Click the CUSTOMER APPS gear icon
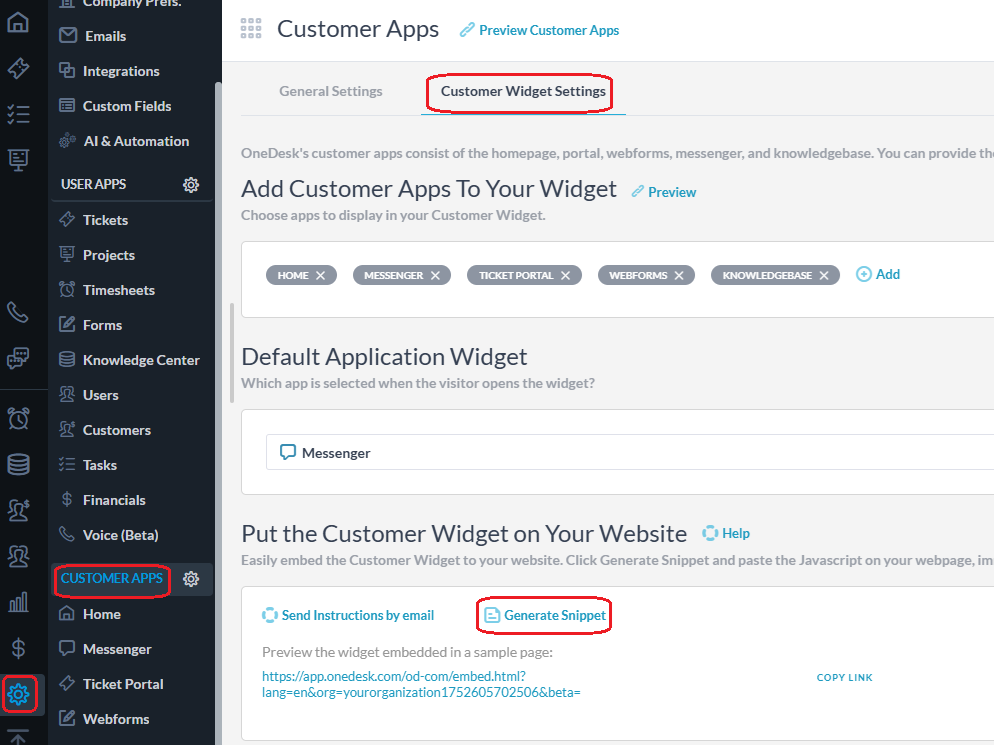Viewport: 994px width, 745px height. (191, 579)
